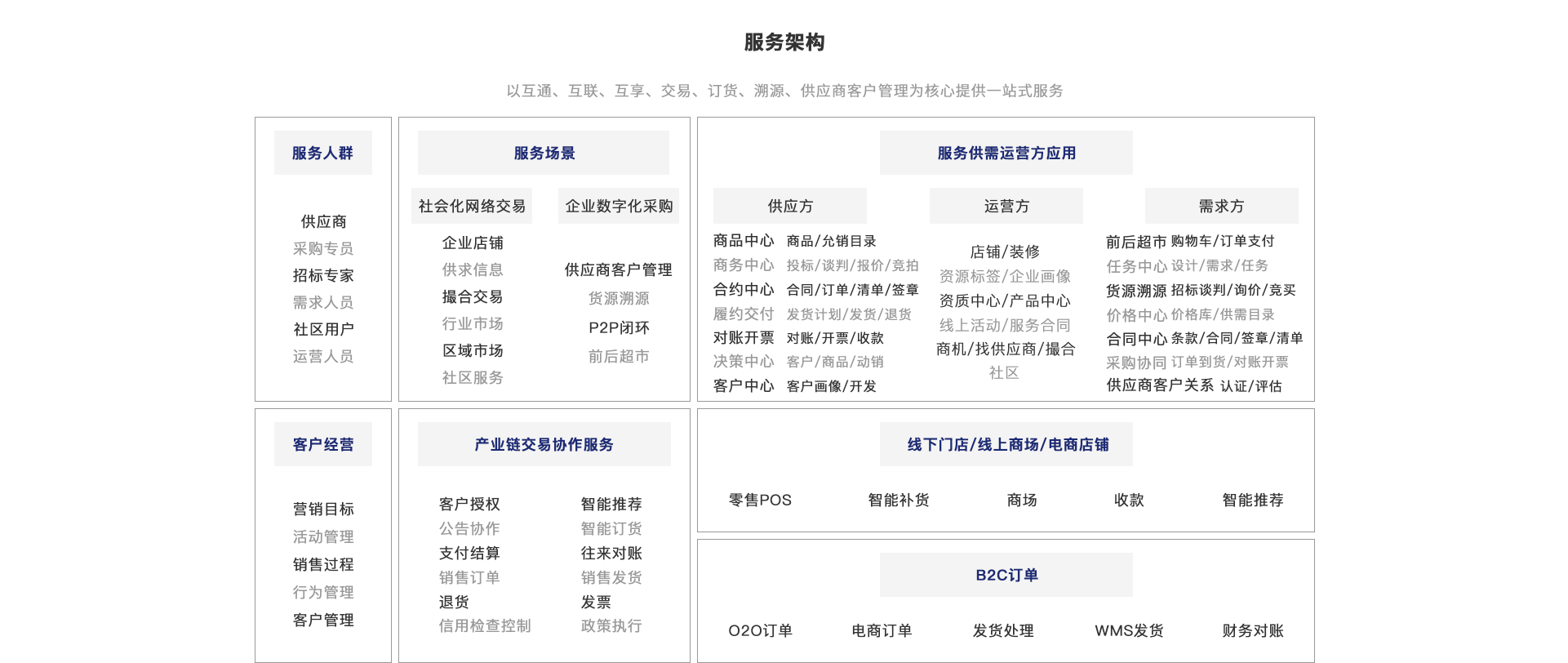Click the 智能补货 item

tap(899, 500)
